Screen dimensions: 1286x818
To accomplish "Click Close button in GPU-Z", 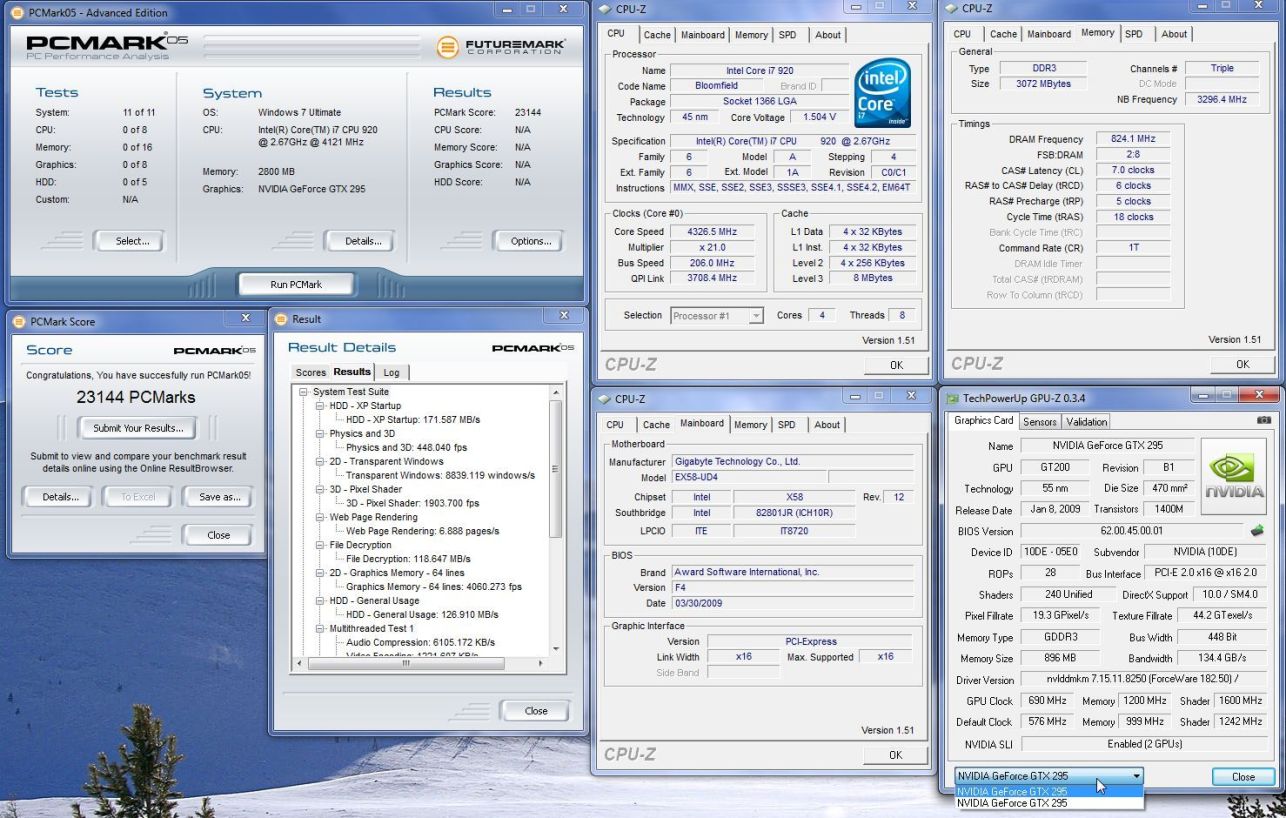I will 1243,777.
